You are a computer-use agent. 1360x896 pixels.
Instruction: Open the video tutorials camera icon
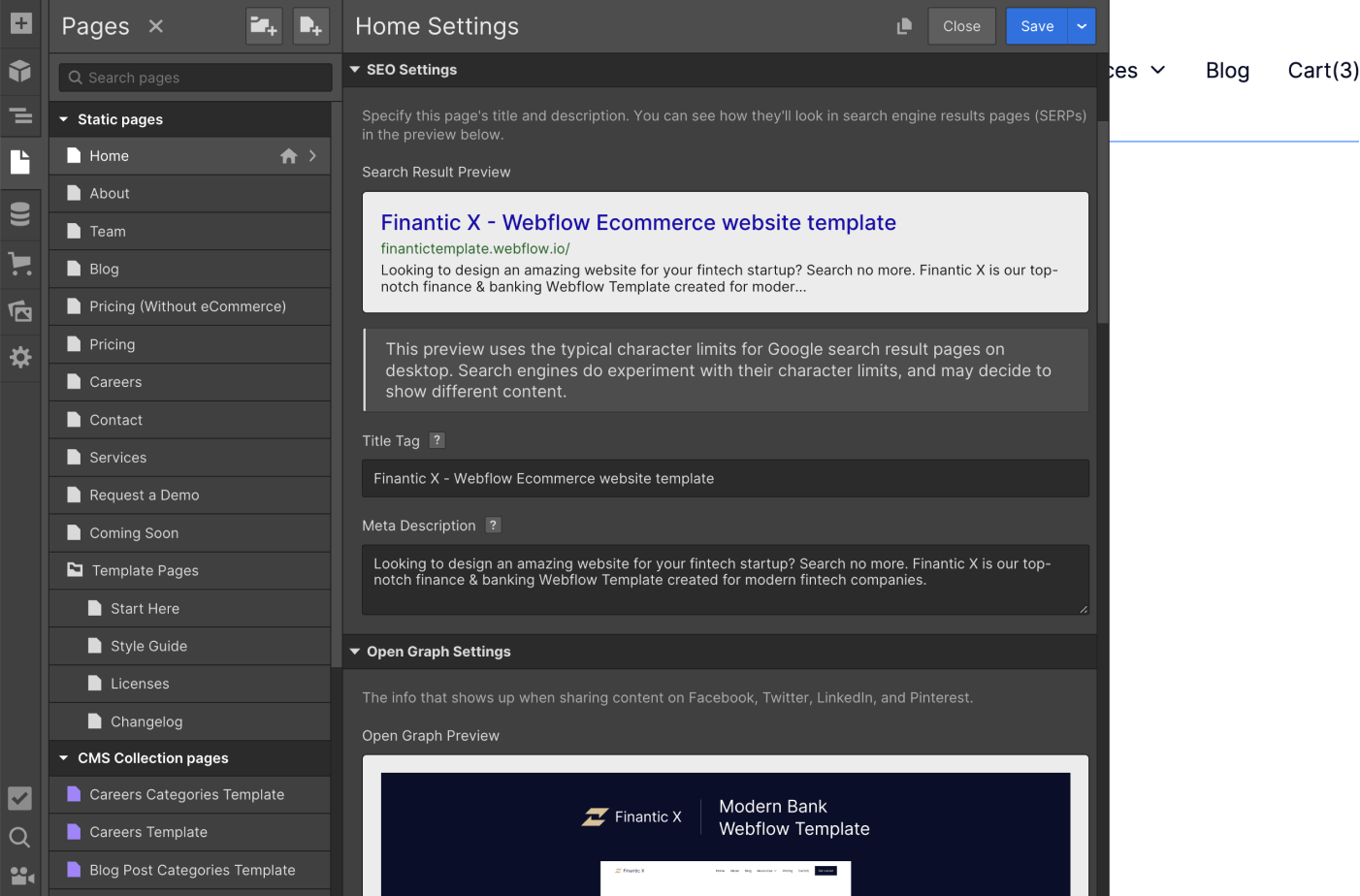[x=20, y=877]
